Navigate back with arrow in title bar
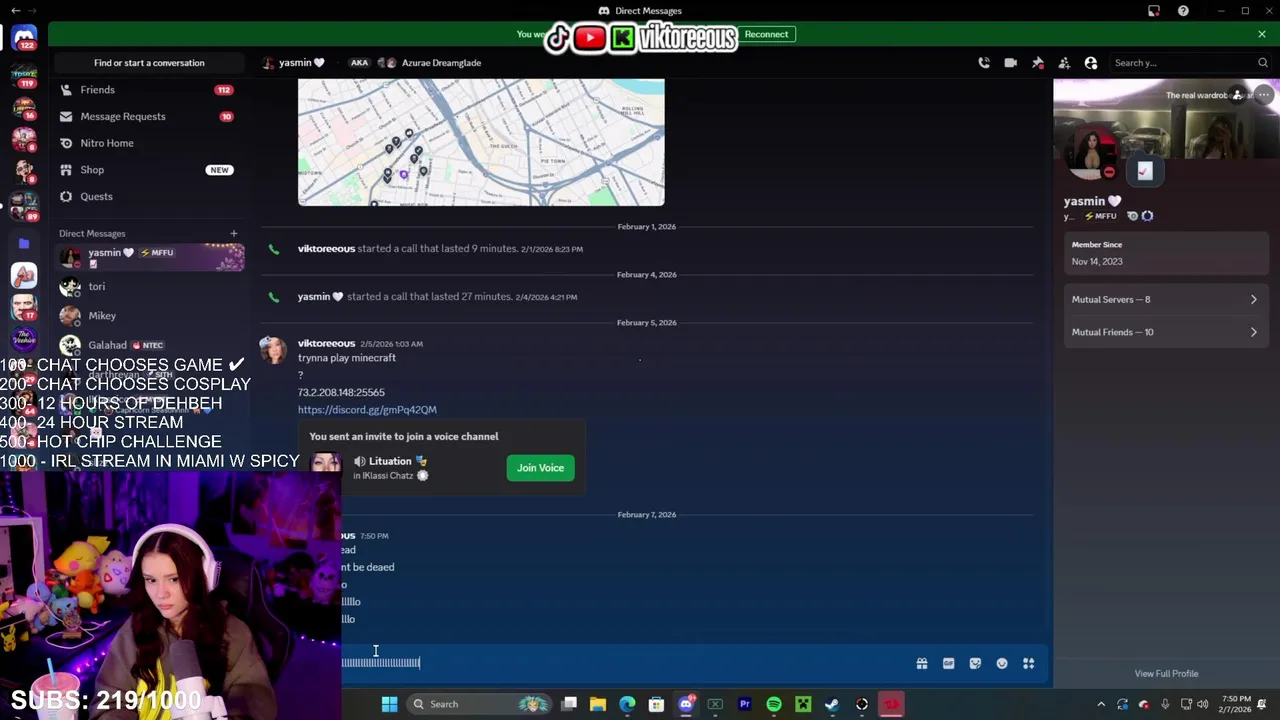This screenshot has width=1280, height=720. point(15,11)
